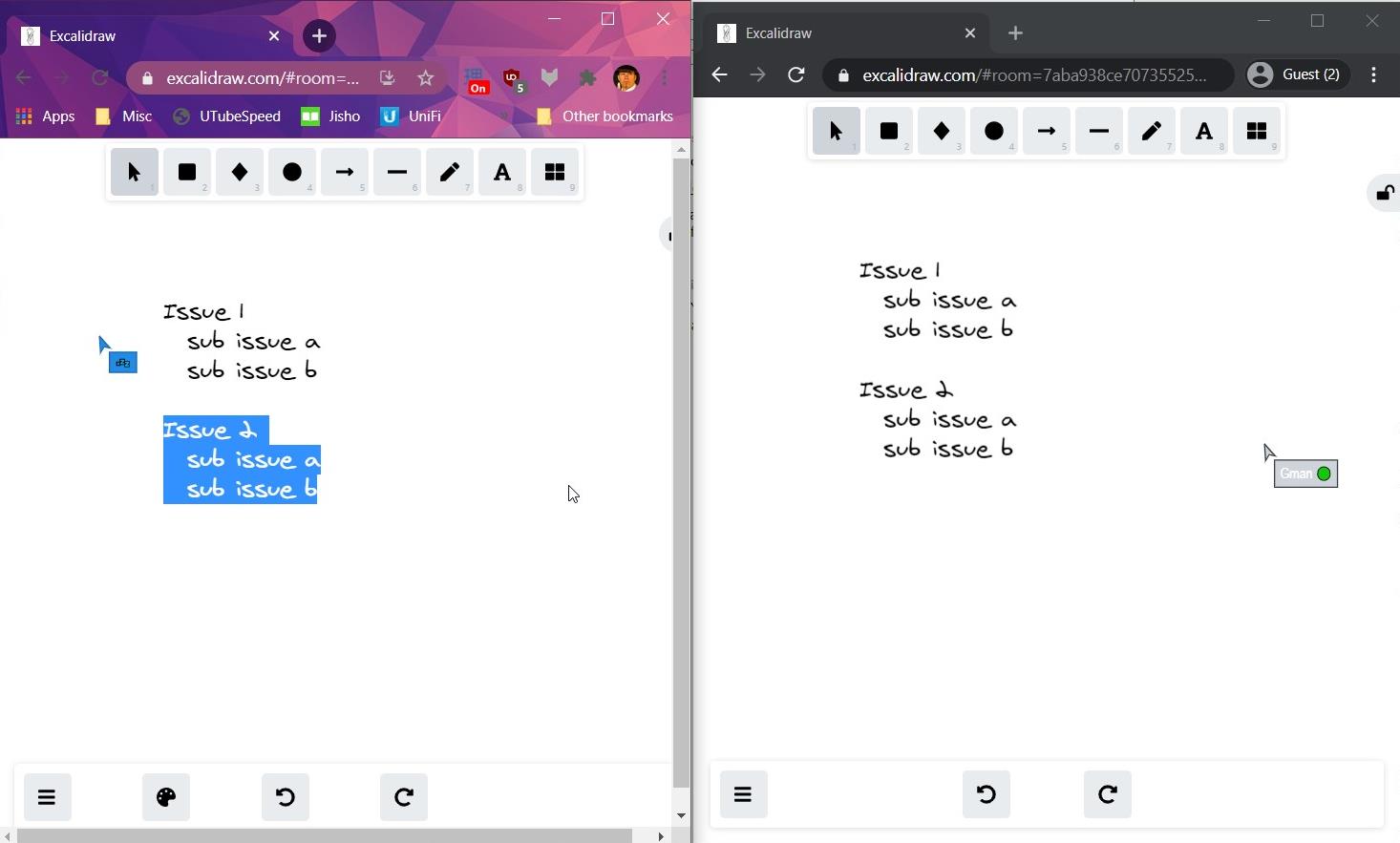The width and height of the screenshot is (1400, 843).
Task: Select the diamond tool
Action: coord(239,172)
